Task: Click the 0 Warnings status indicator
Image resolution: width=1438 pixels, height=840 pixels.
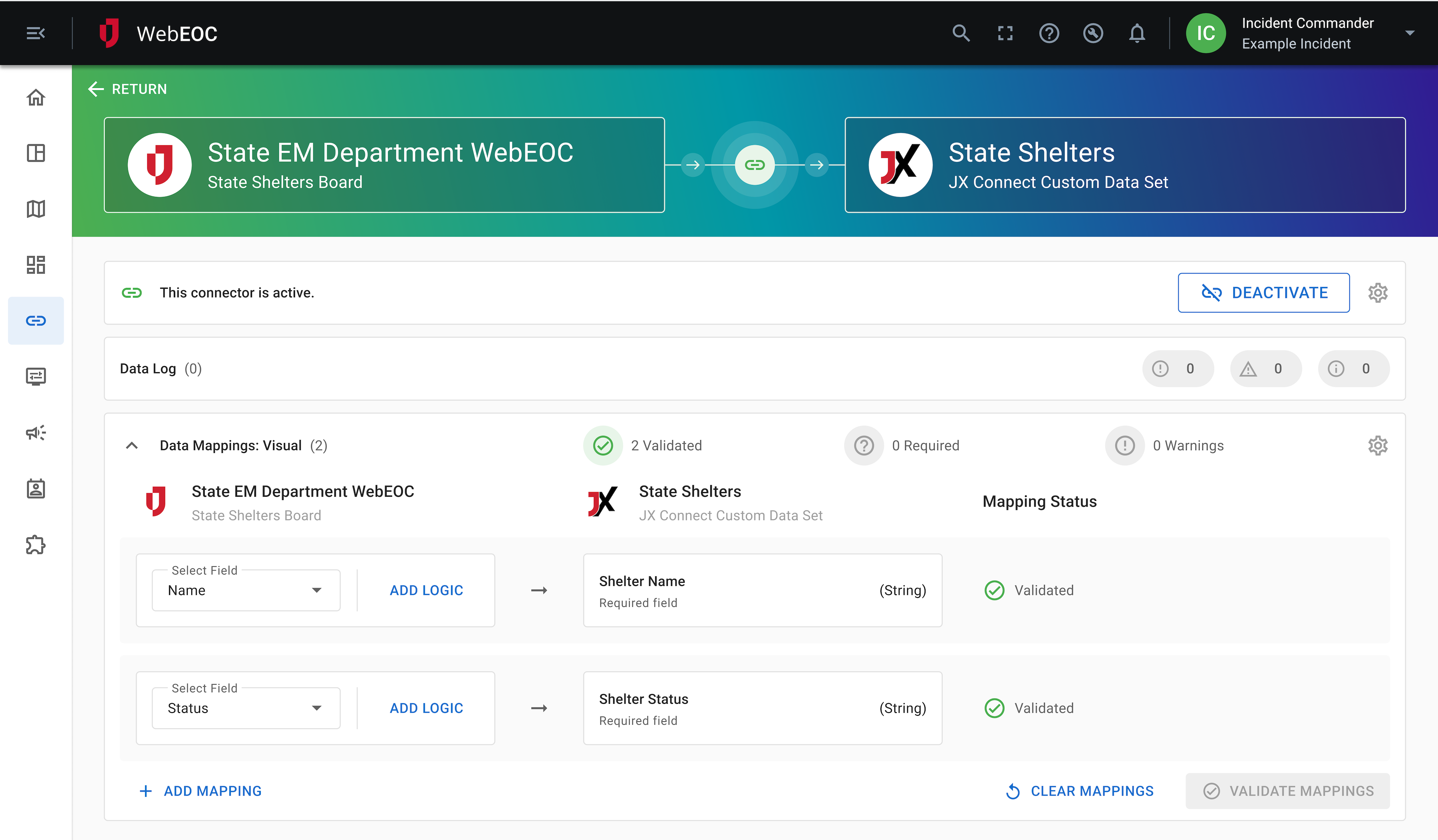Action: click(1165, 446)
